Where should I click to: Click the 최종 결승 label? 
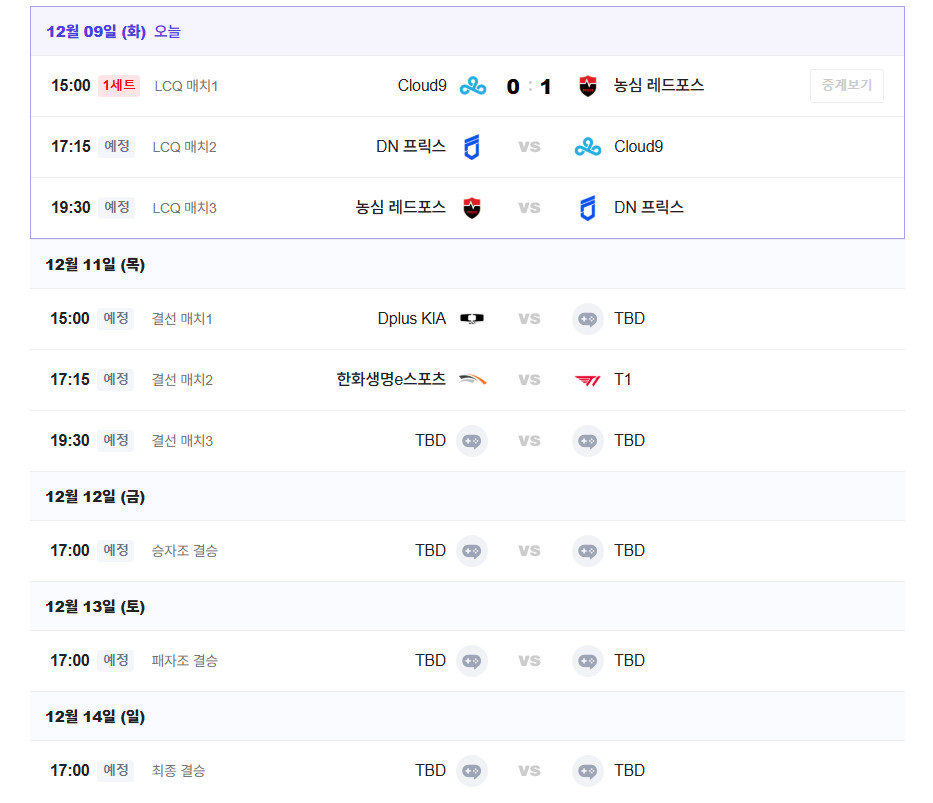(x=179, y=771)
